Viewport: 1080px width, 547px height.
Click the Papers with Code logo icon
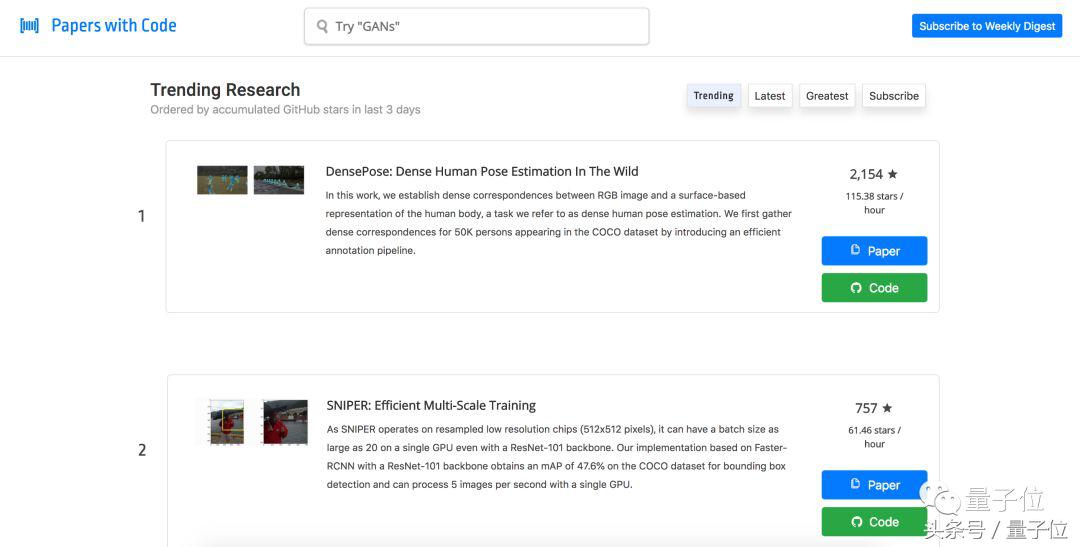(x=30, y=26)
